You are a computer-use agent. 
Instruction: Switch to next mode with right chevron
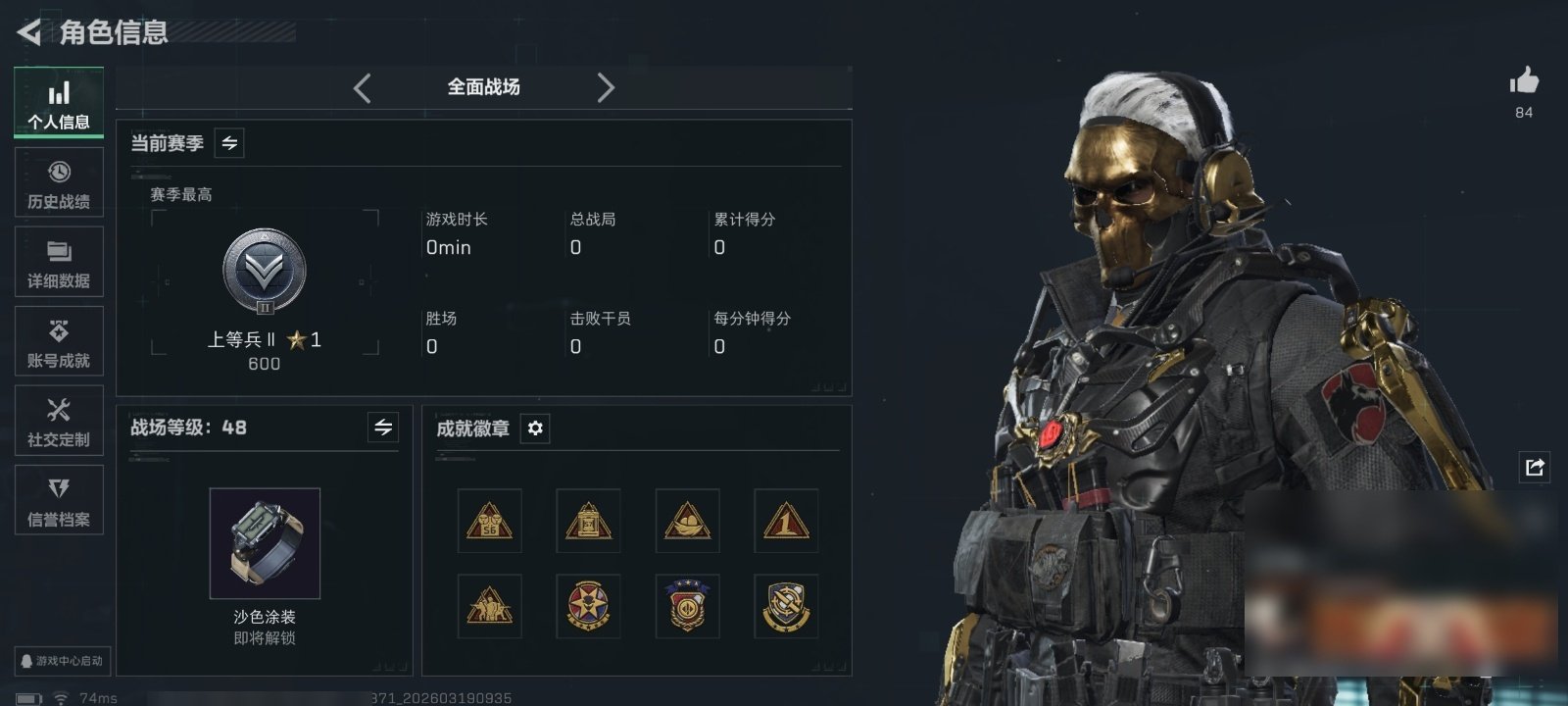point(606,88)
